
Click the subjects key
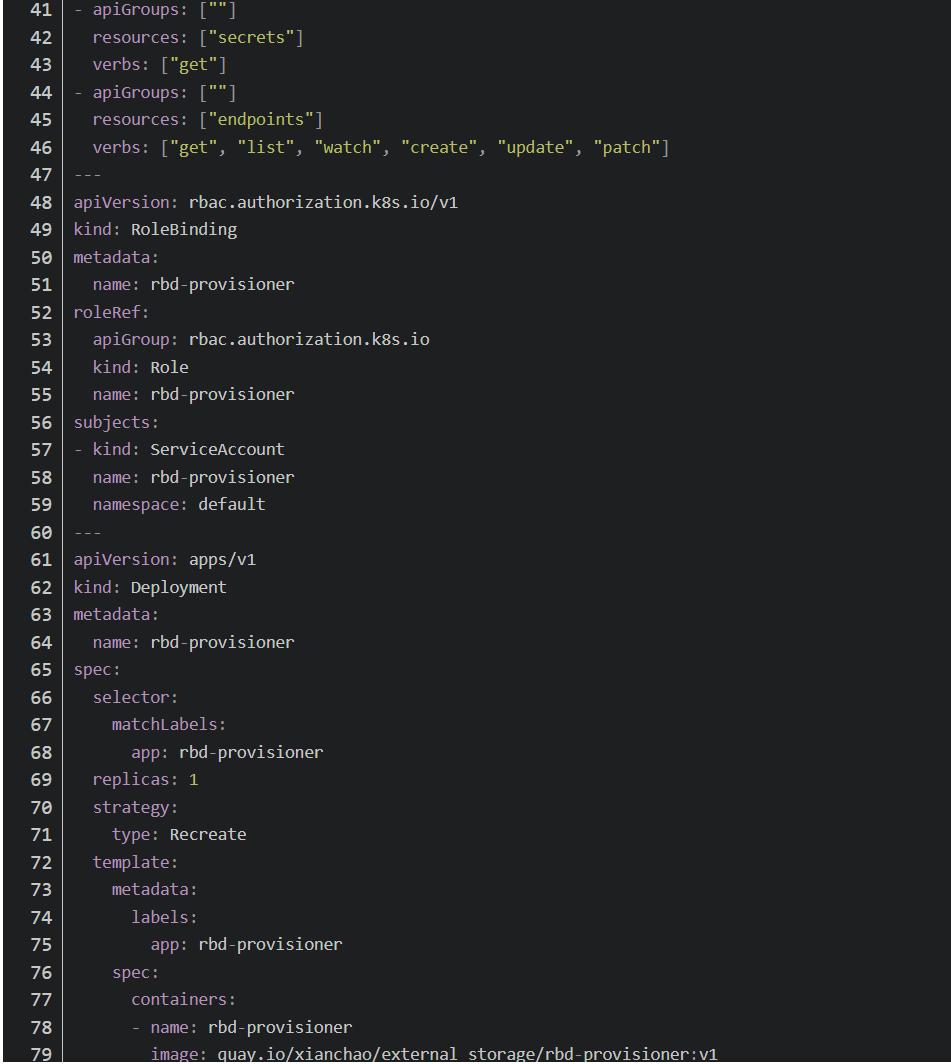[x=115, y=422]
